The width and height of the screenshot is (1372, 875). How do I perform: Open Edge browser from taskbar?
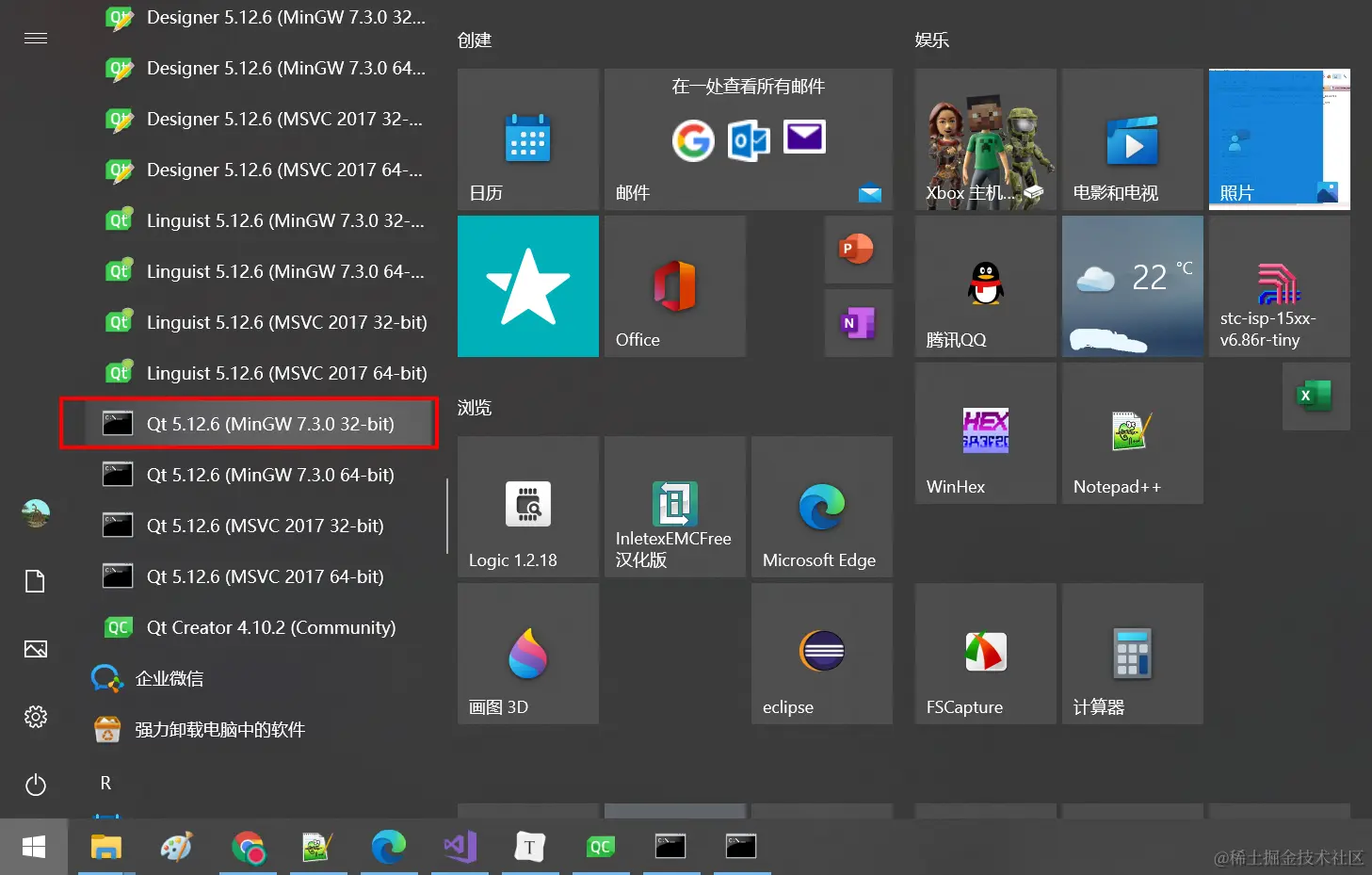point(388,847)
